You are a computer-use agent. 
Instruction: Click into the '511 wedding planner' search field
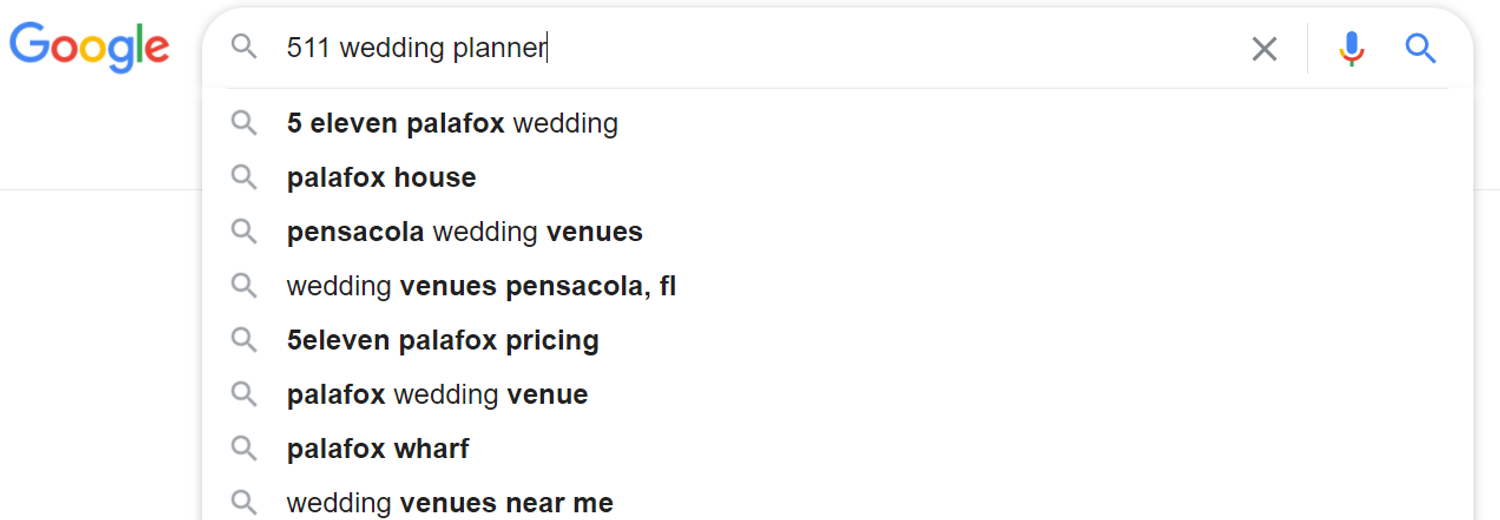tap(760, 48)
